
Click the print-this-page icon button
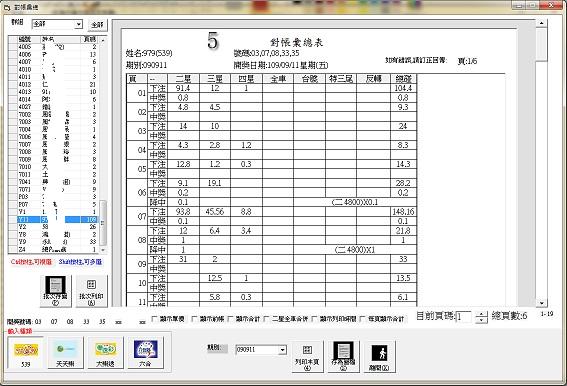tap(307, 356)
